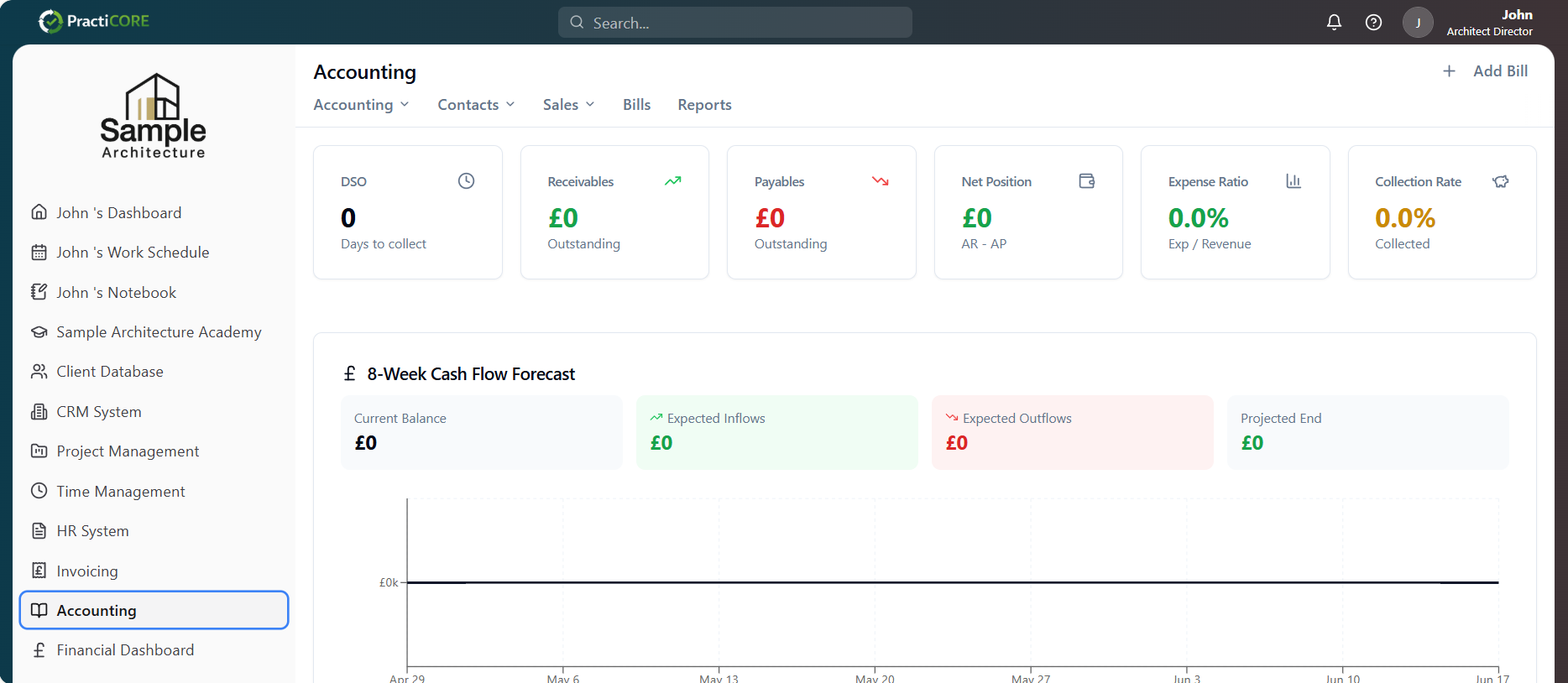Click the graduation cap Academy icon

pyautogui.click(x=39, y=332)
